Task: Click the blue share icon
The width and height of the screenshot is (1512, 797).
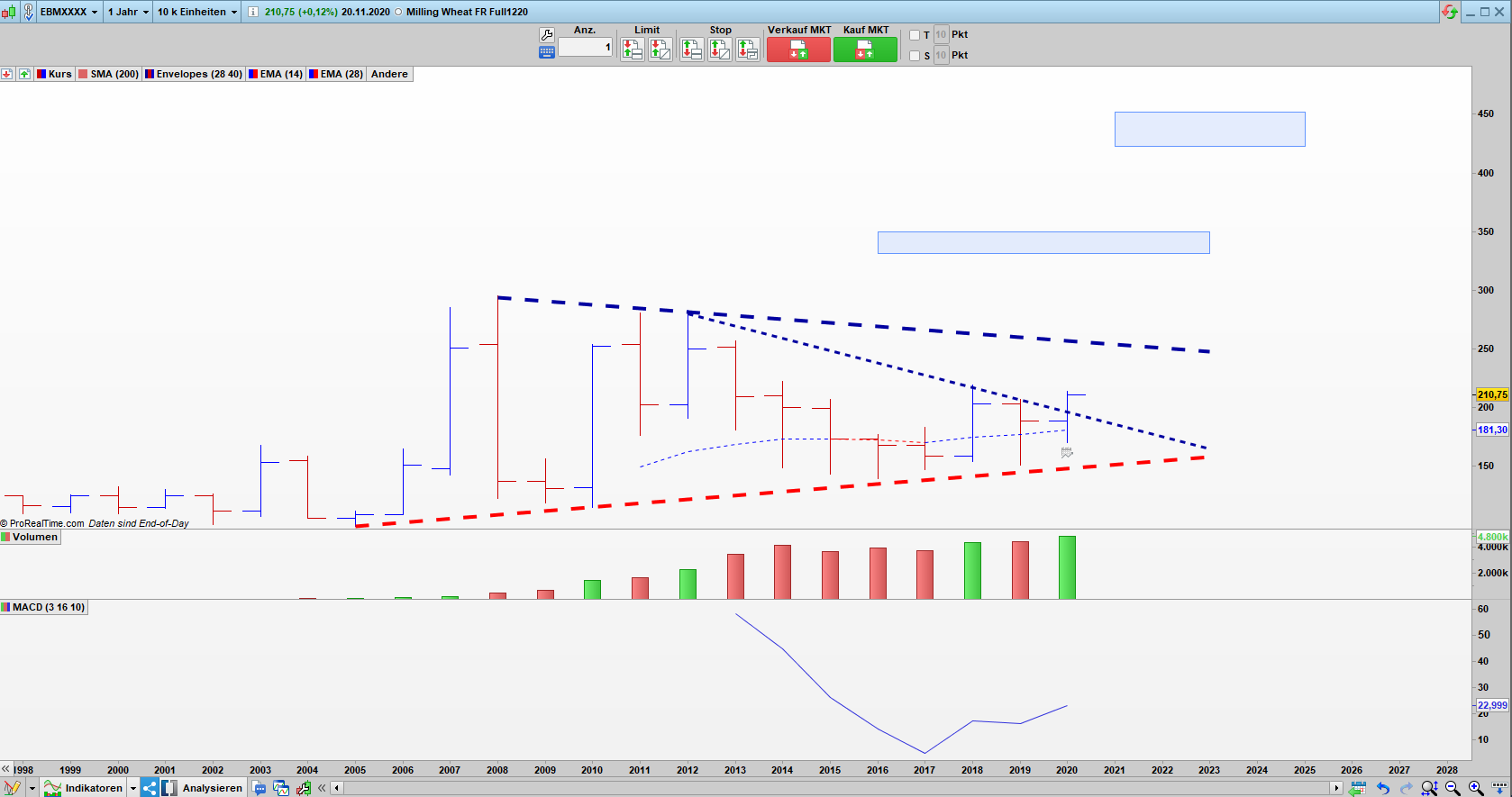Action: tap(150, 788)
